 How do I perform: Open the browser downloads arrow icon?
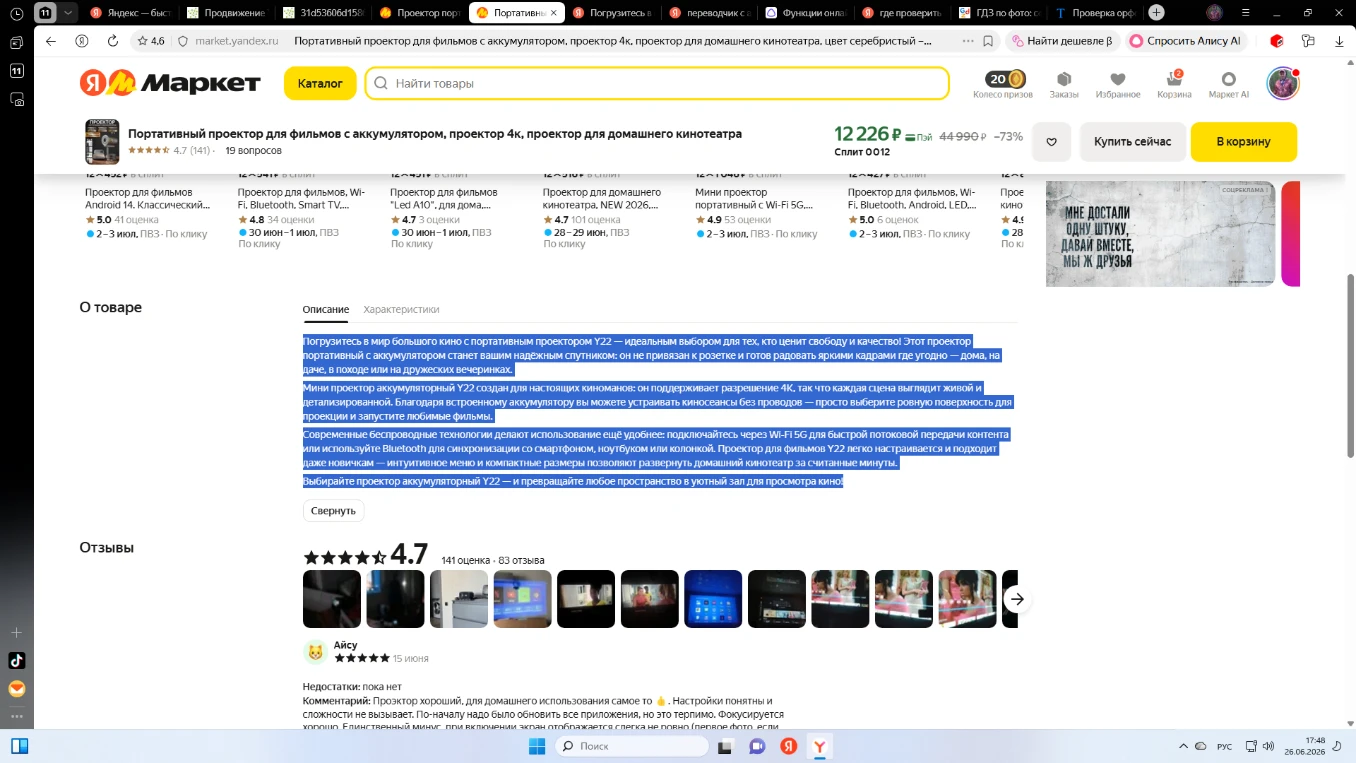[1340, 41]
